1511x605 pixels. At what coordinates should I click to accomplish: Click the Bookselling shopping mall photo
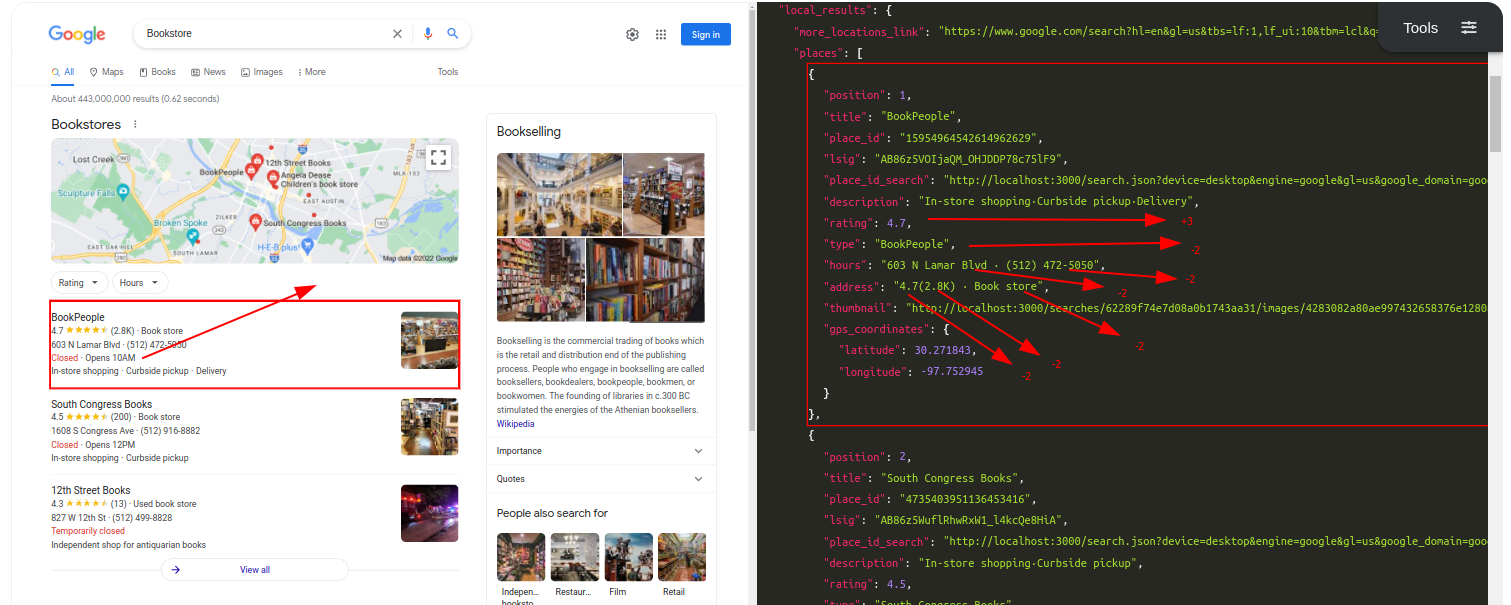[559, 194]
